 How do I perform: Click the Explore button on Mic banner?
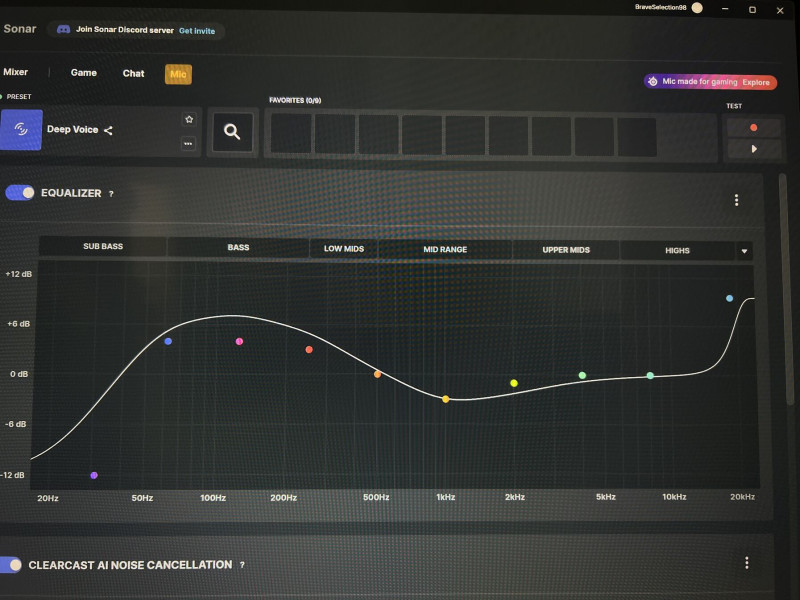756,83
